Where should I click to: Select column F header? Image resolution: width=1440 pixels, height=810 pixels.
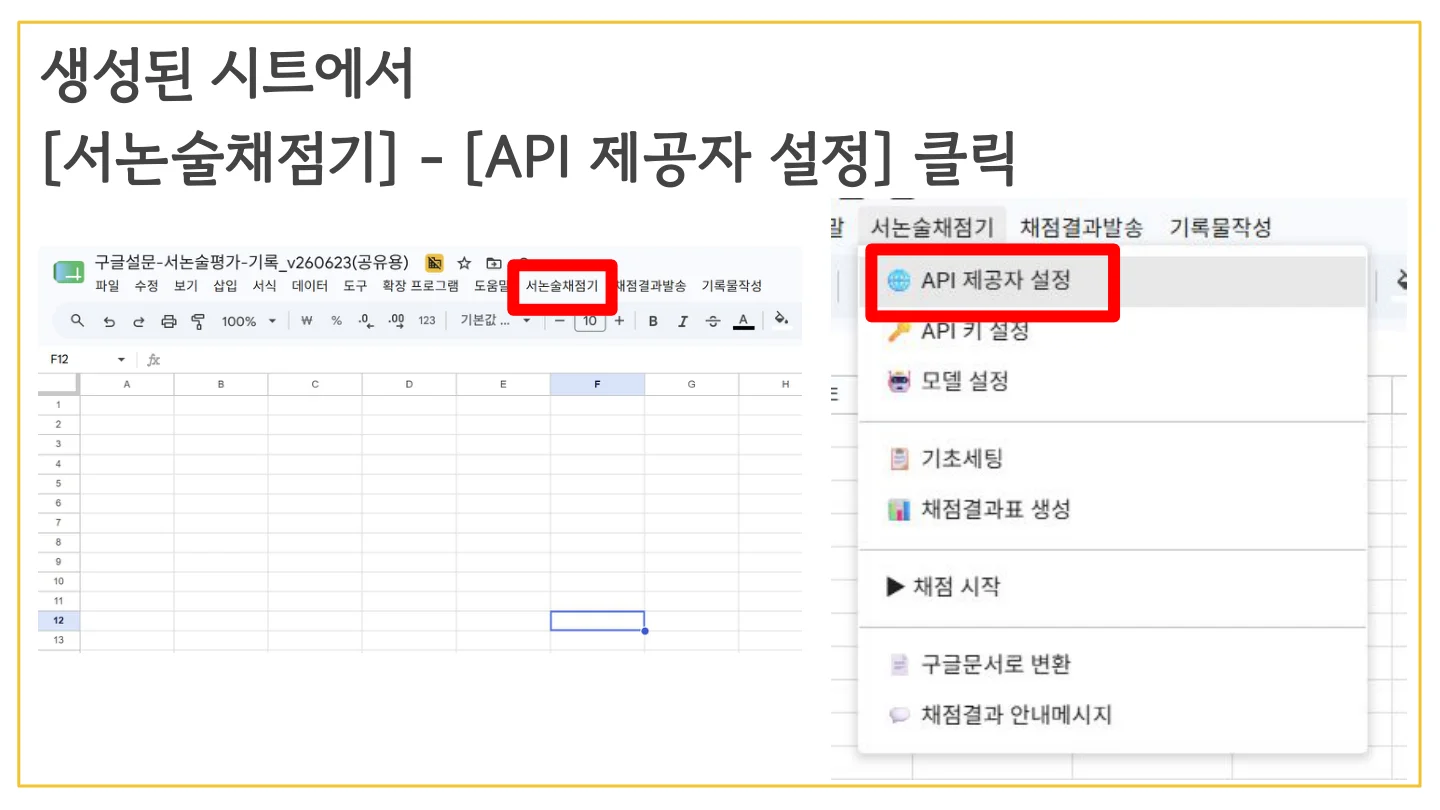(x=597, y=384)
